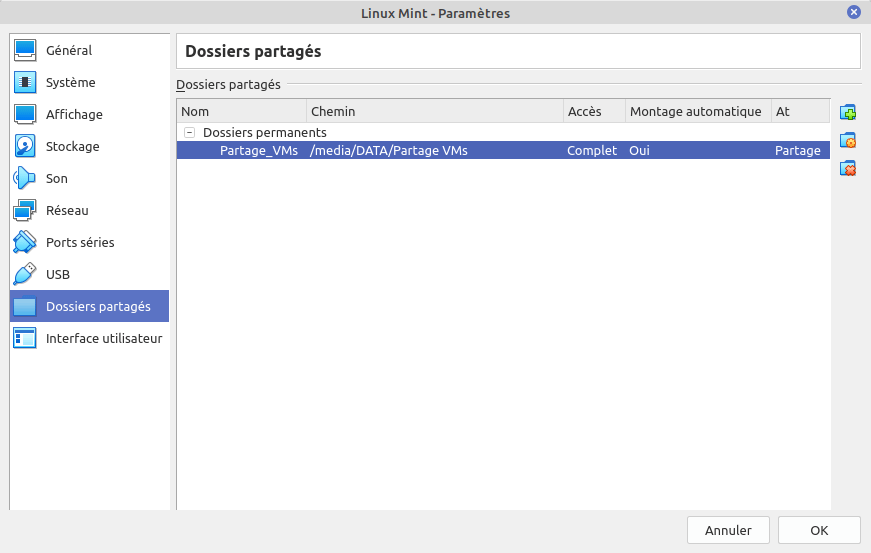The height and width of the screenshot is (553, 871).
Task: Switch to the Affichage settings
Action: click(74, 114)
